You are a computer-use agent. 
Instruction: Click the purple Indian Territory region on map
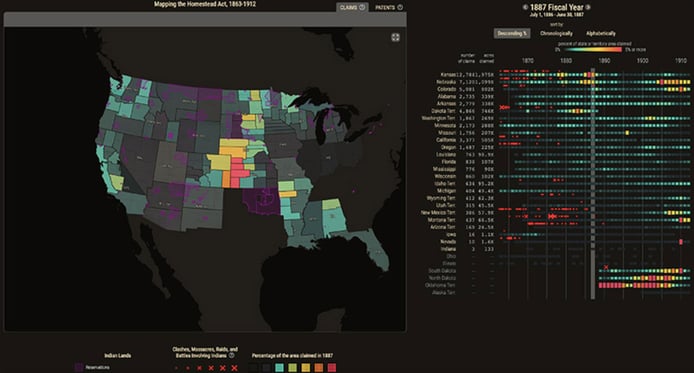(262, 200)
